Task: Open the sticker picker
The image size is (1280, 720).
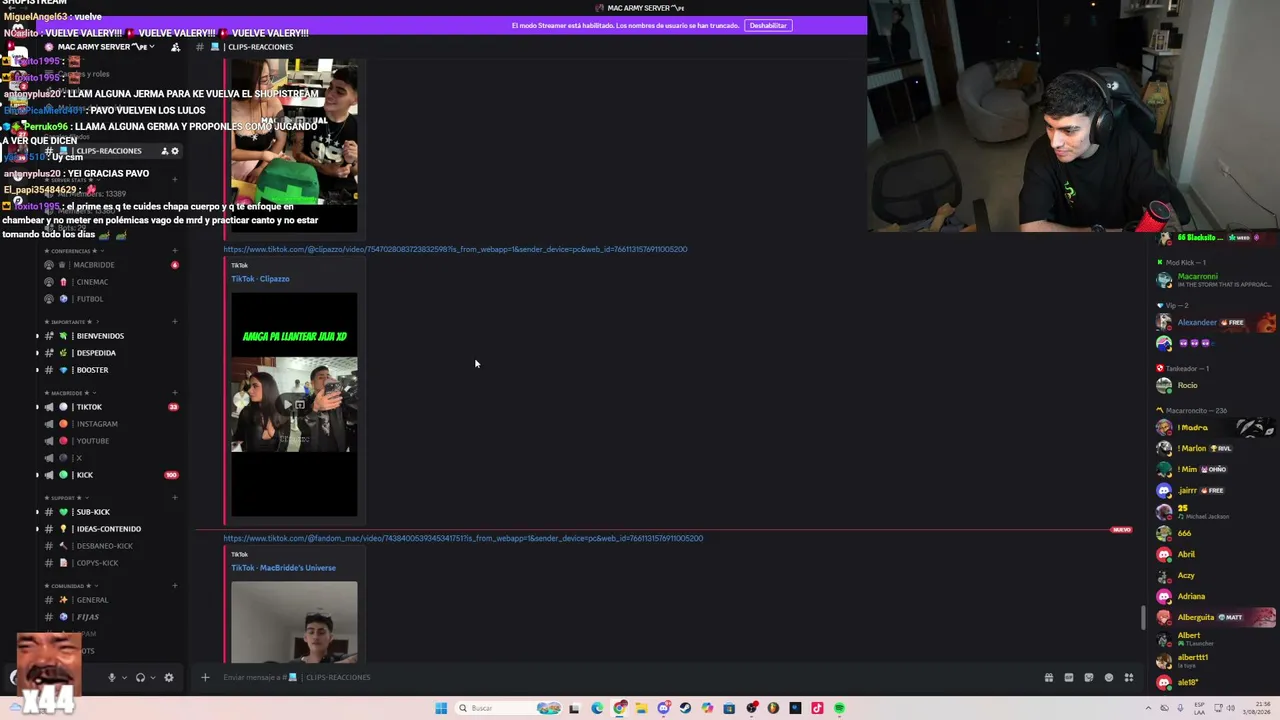Action: (x=1088, y=677)
